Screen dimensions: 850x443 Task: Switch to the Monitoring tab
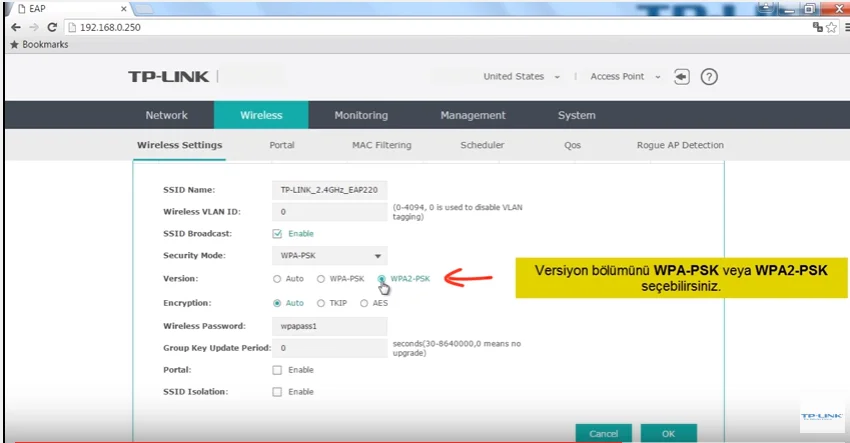pyautogui.click(x=360, y=115)
